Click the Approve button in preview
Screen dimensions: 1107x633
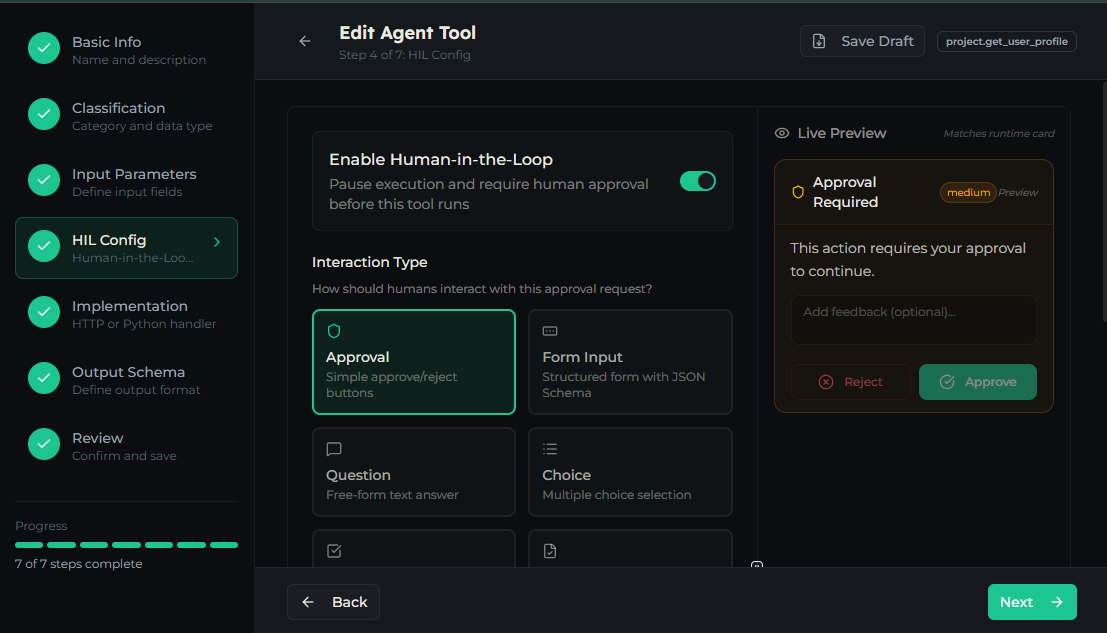977,382
